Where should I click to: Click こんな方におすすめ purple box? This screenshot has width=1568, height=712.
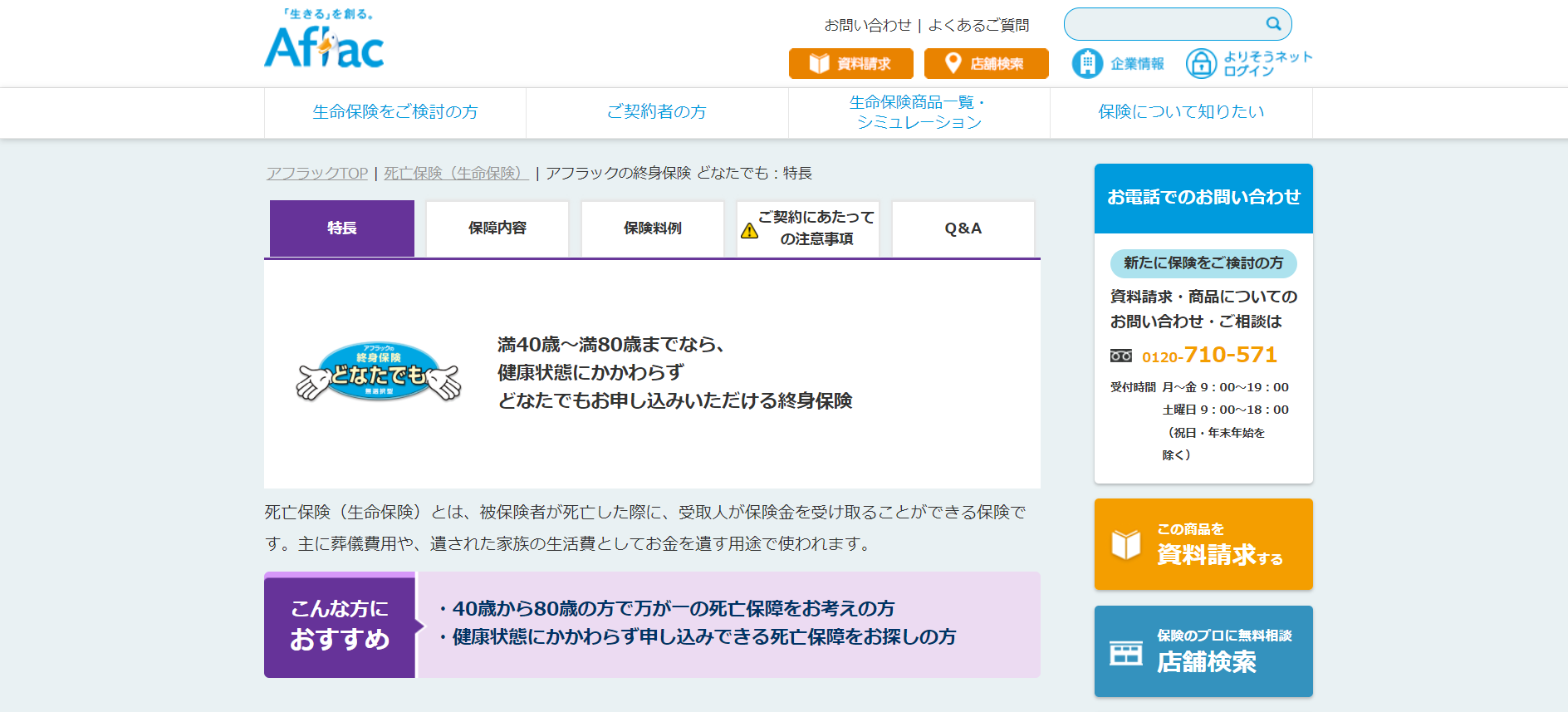click(340, 625)
